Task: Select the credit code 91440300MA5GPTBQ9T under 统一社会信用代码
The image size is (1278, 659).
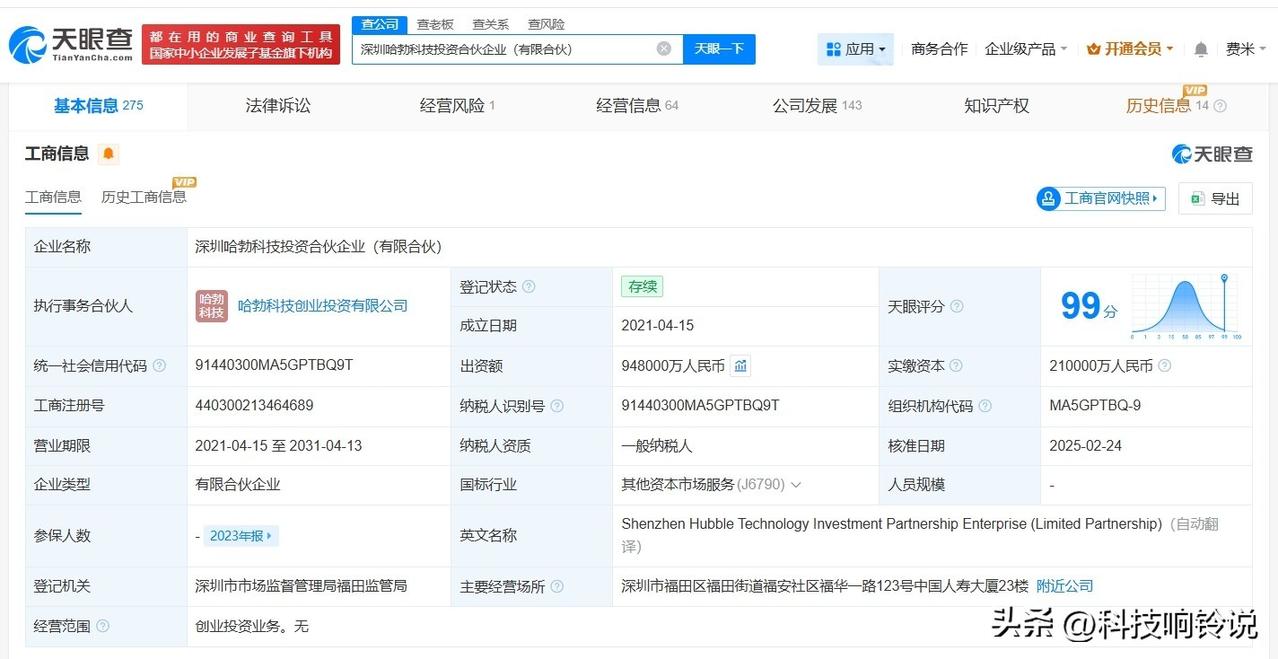Action: 274,365
